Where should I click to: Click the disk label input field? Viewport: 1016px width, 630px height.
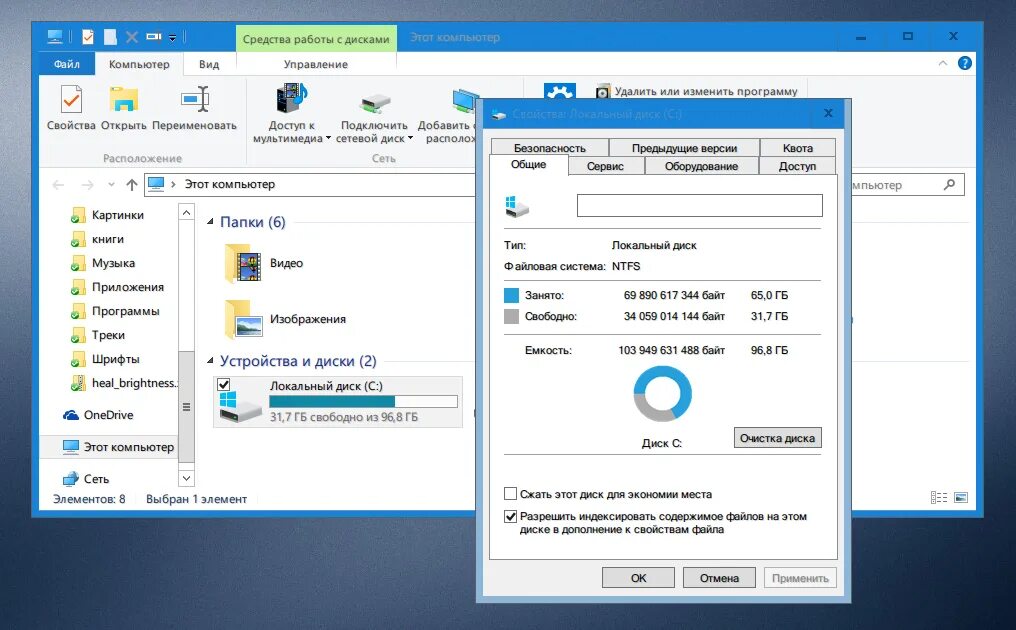pyautogui.click(x=700, y=205)
